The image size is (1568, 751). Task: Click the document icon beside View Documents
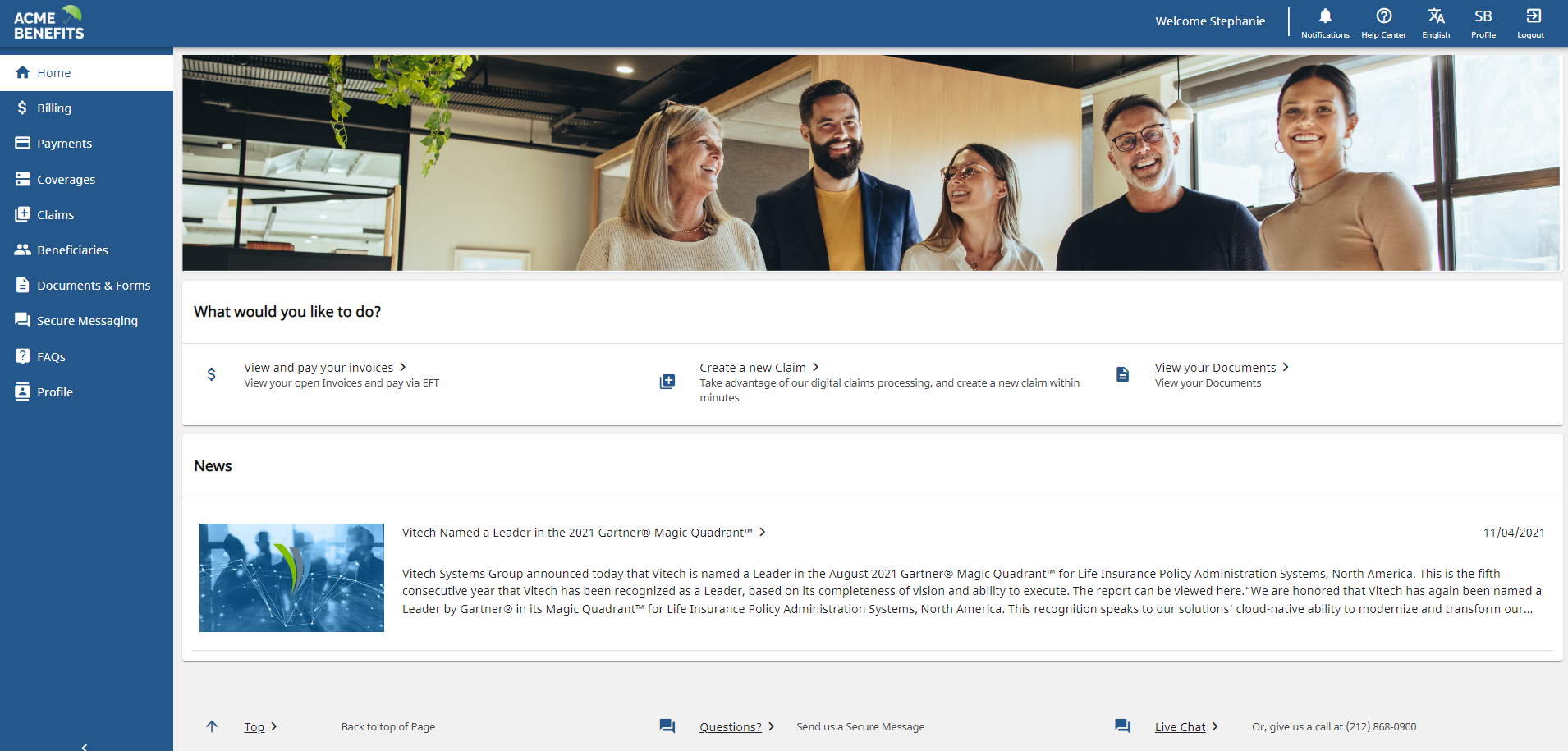(x=1122, y=374)
